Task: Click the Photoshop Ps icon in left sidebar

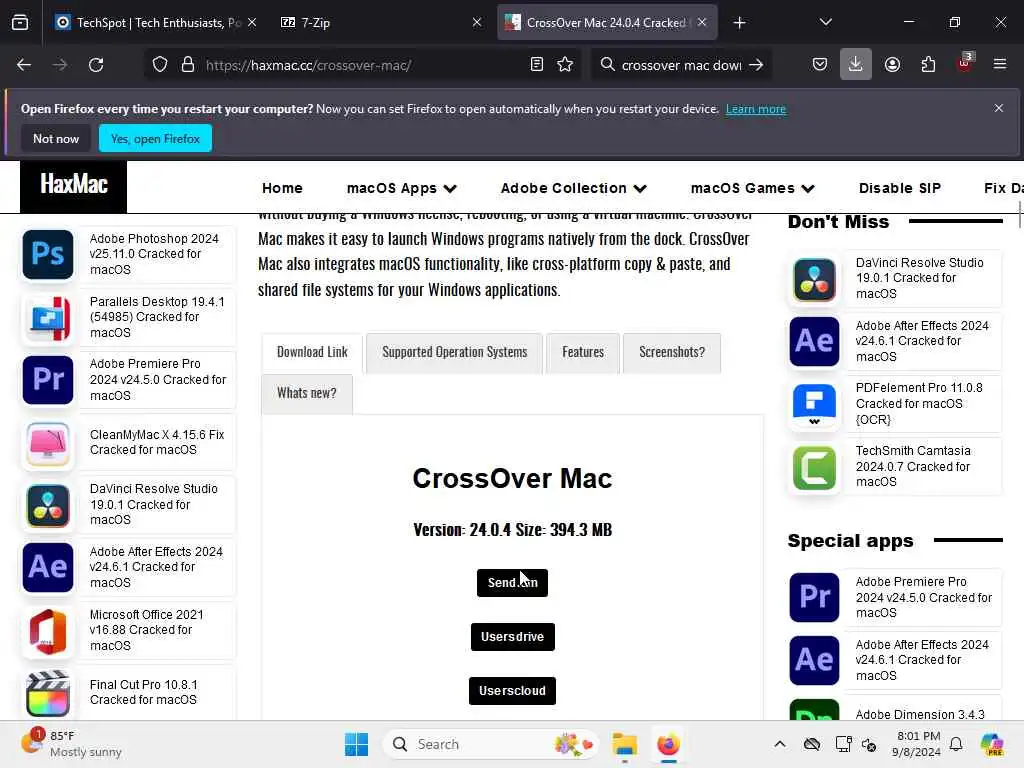Action: 48,254
